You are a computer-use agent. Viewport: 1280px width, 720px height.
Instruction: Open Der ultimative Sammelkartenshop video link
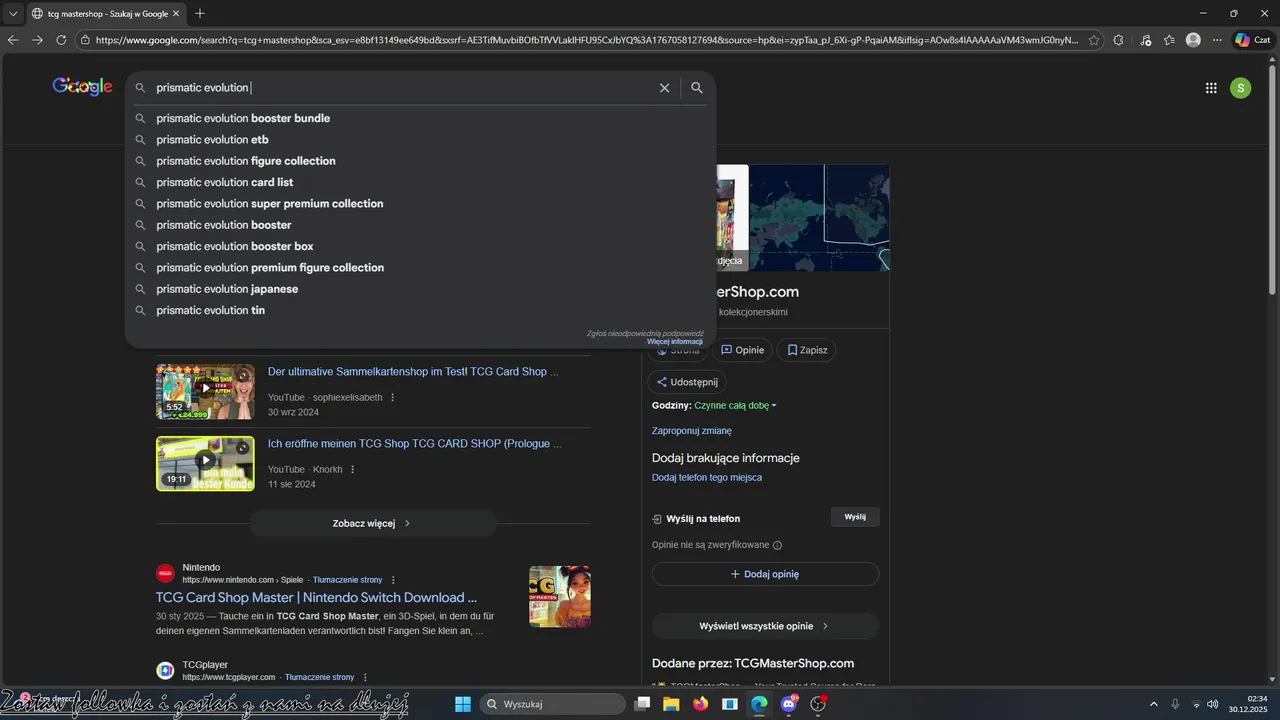coord(413,371)
